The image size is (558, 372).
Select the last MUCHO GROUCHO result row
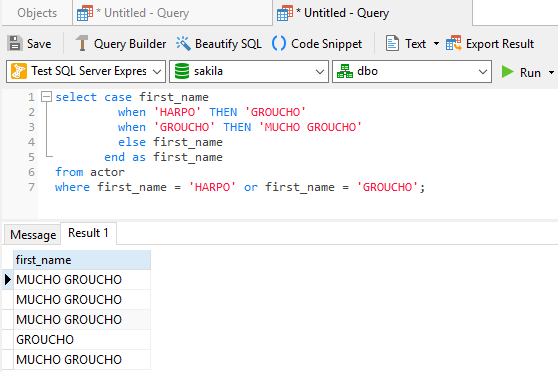tap(82, 360)
